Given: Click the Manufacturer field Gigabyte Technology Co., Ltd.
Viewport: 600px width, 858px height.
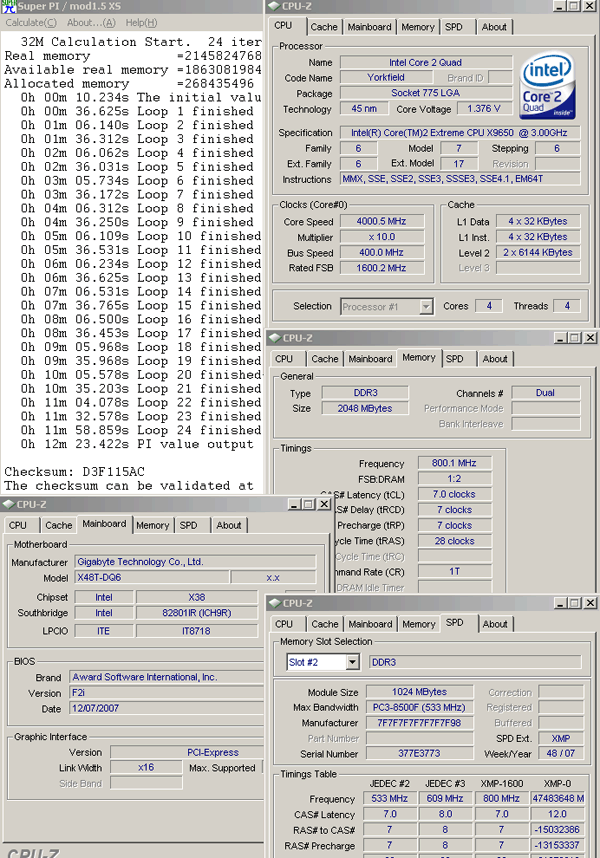Looking at the screenshot, I should (x=195, y=562).
